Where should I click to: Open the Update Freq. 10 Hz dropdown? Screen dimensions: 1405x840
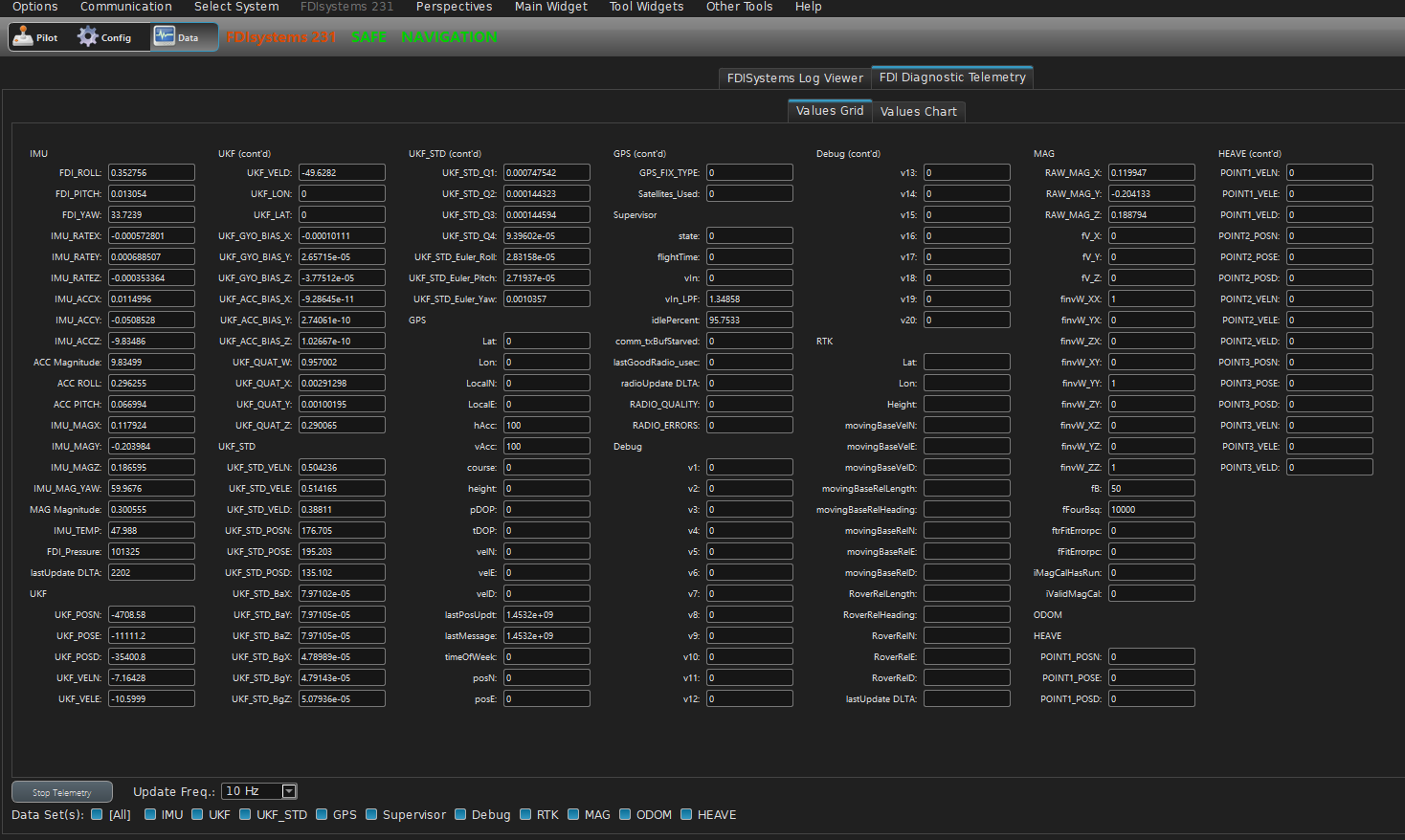259,791
